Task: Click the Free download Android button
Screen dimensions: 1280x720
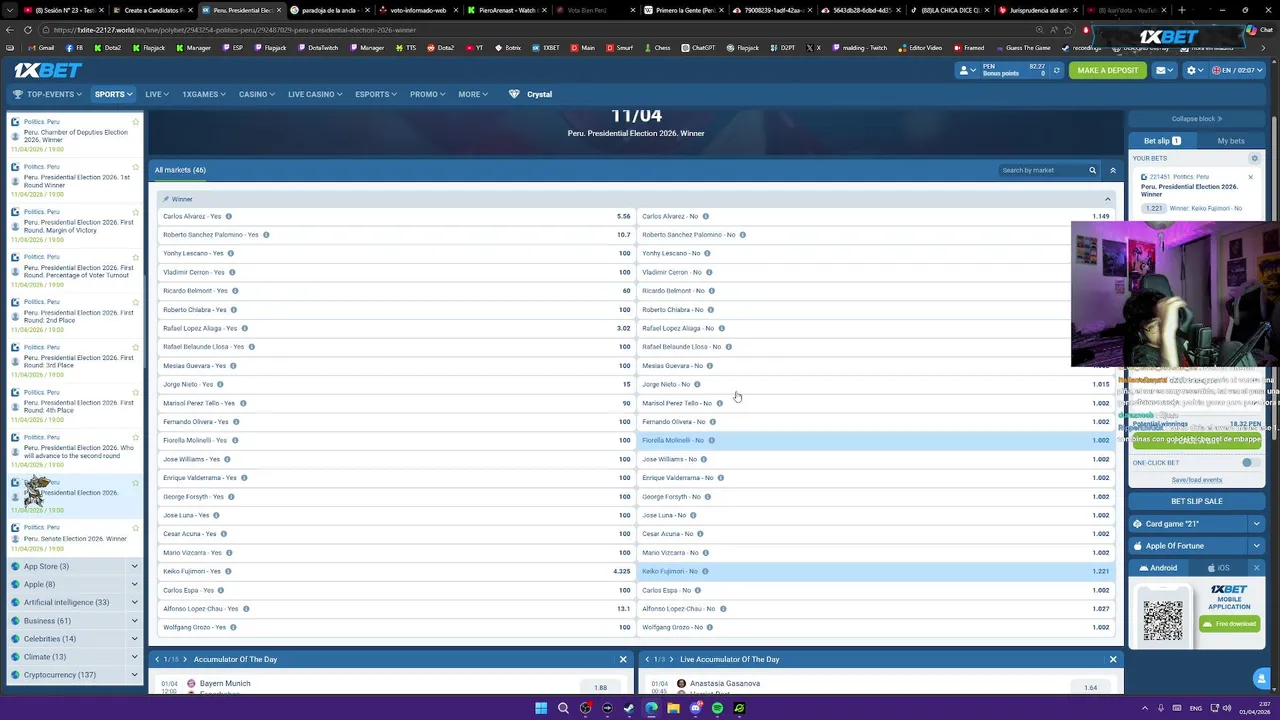Action: (x=1229, y=624)
